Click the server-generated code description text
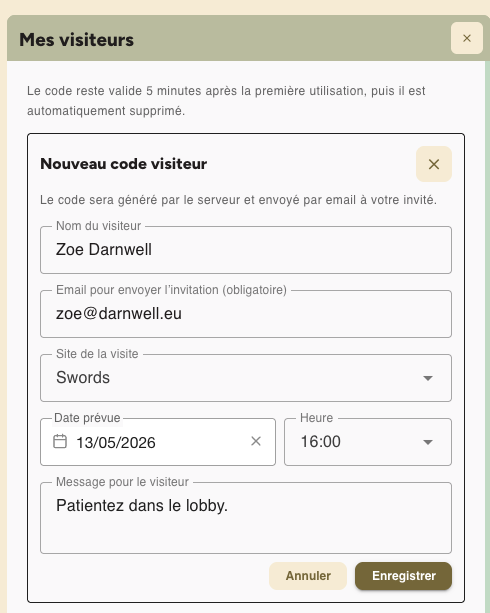This screenshot has width=490, height=613. click(238, 200)
